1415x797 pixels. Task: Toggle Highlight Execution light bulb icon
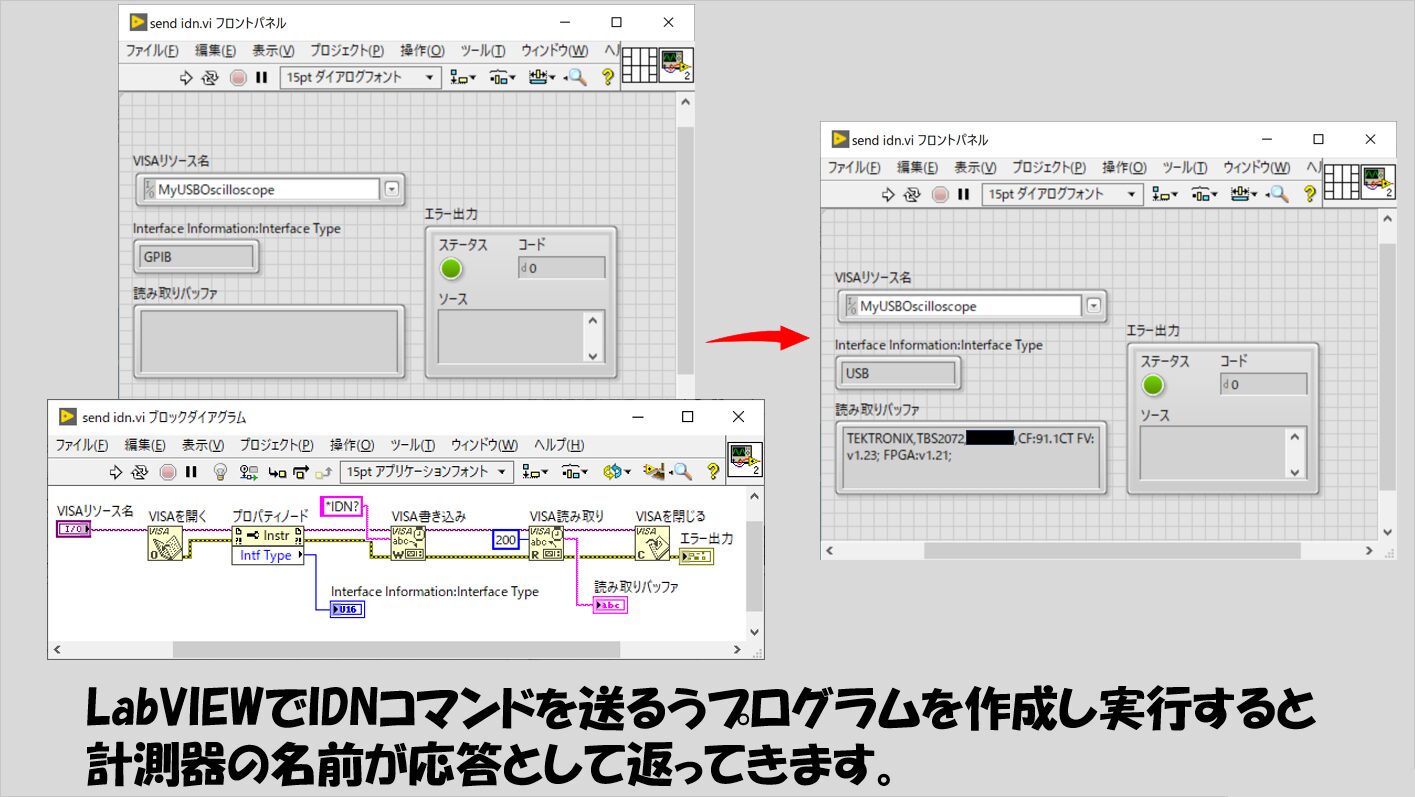click(x=222, y=472)
